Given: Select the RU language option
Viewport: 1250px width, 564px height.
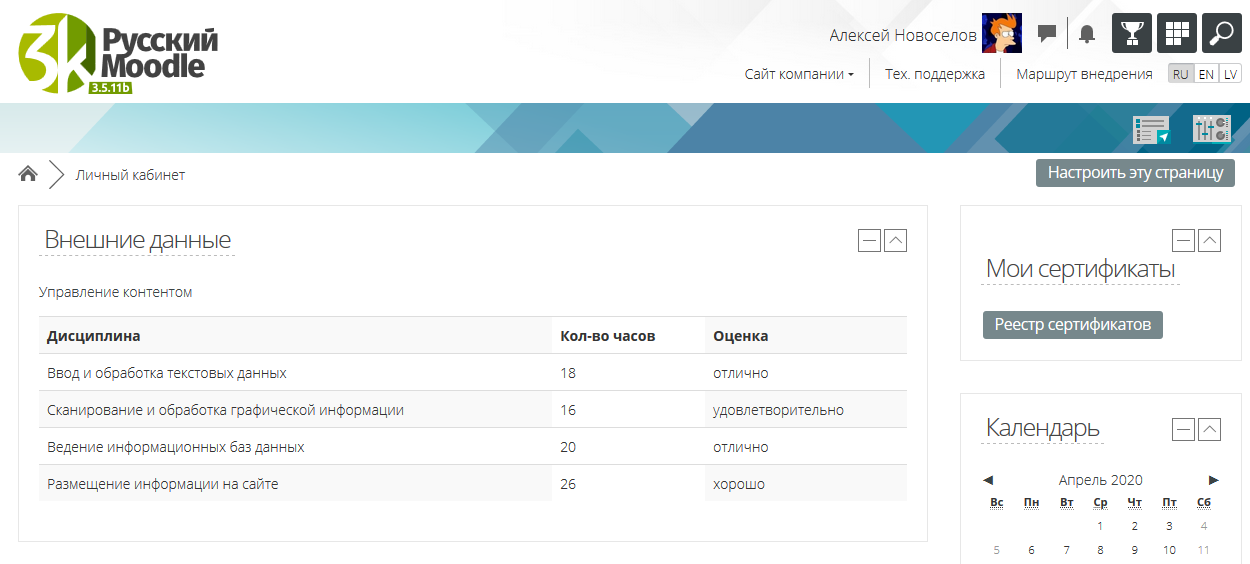Looking at the screenshot, I should [1181, 74].
